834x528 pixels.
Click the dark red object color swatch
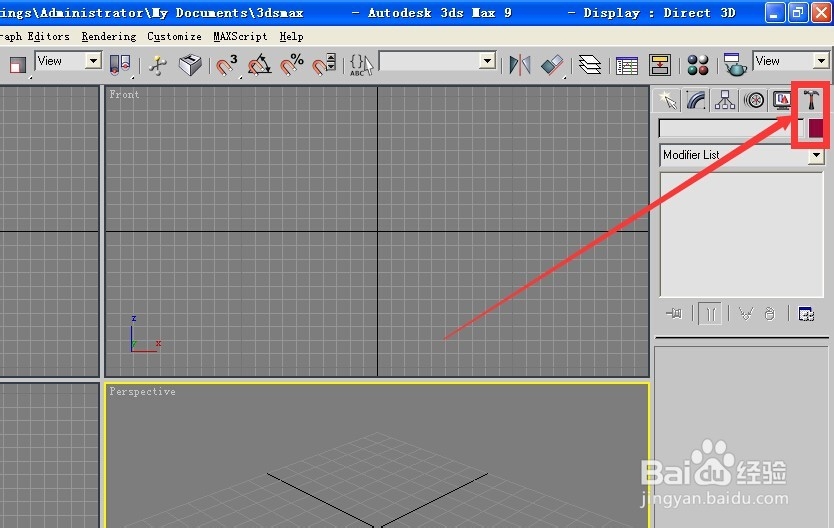pos(816,129)
